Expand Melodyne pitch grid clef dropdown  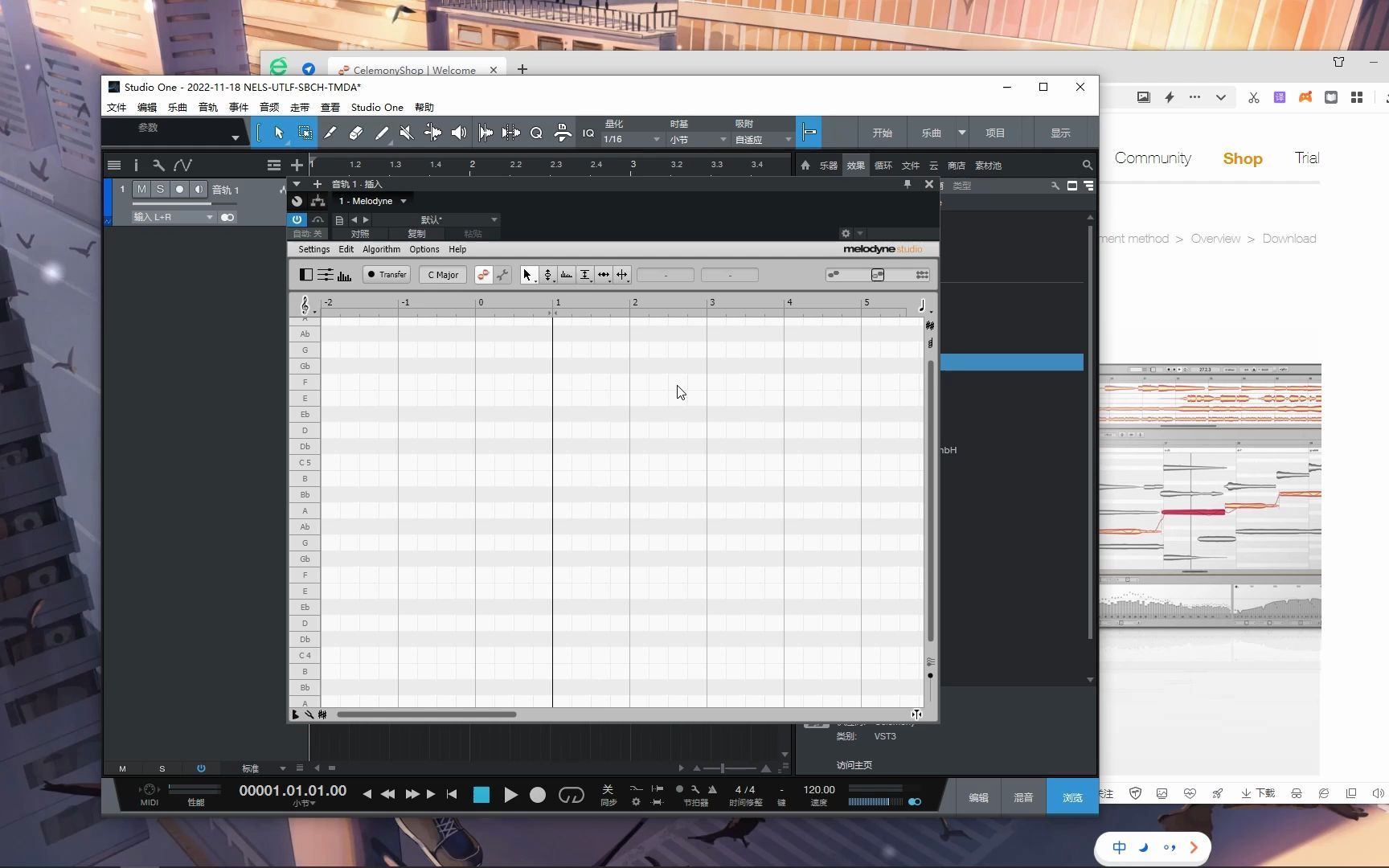[x=307, y=305]
